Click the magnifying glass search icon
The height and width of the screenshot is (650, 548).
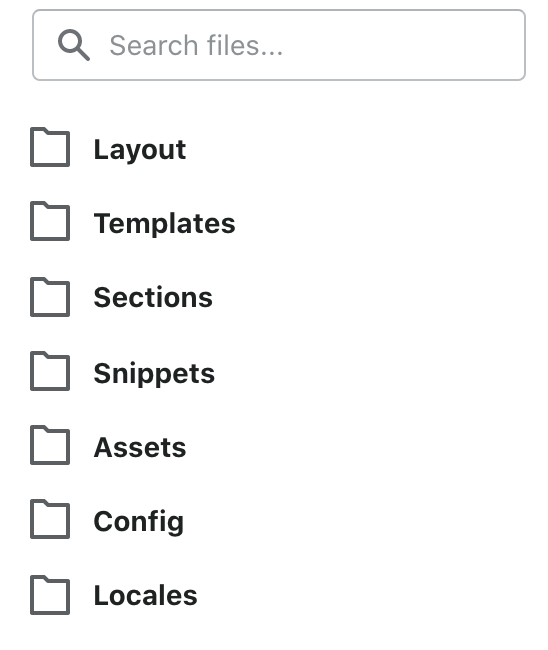click(x=74, y=45)
